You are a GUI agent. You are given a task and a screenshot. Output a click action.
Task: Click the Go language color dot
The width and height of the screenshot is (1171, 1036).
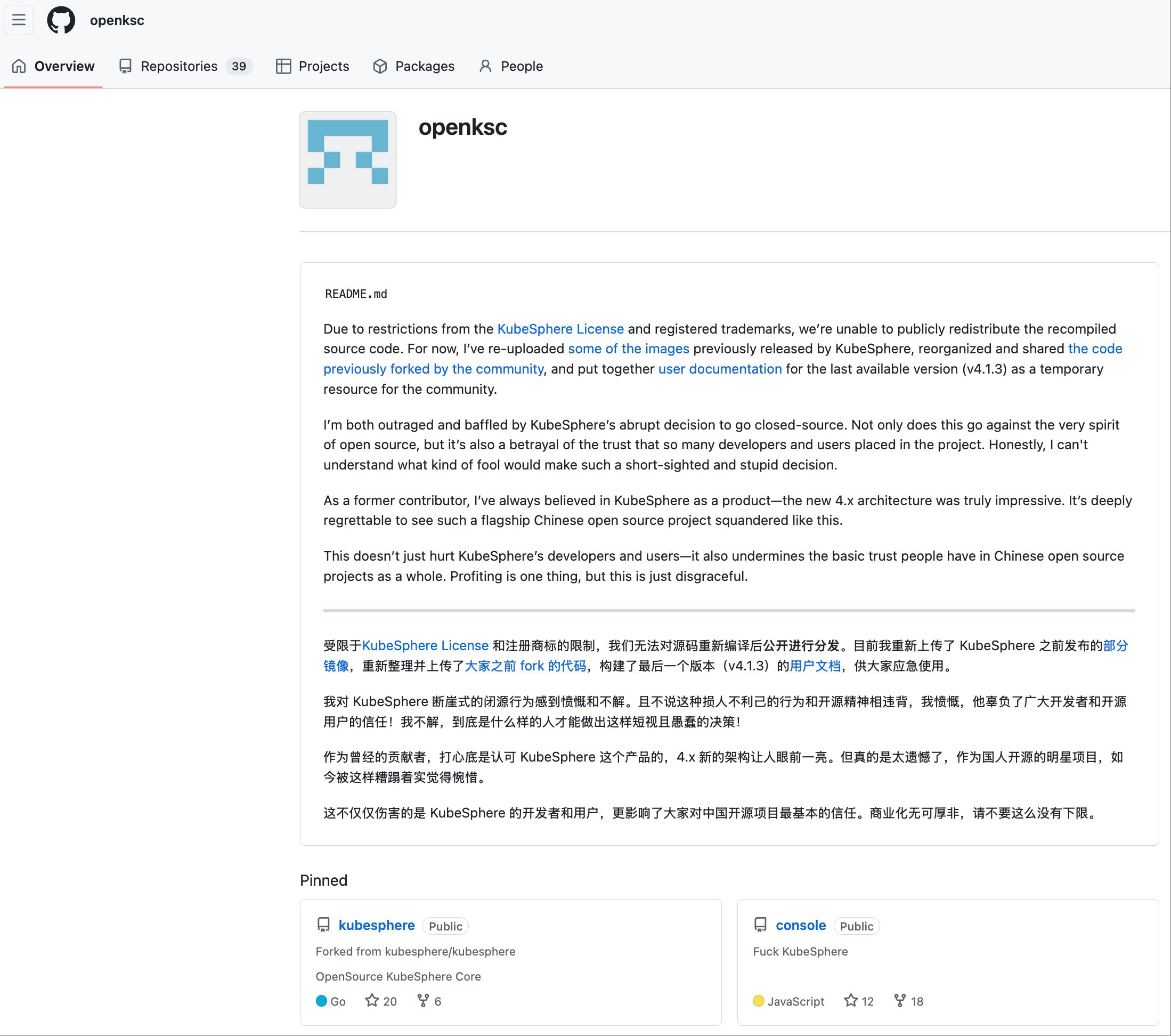coord(321,1000)
